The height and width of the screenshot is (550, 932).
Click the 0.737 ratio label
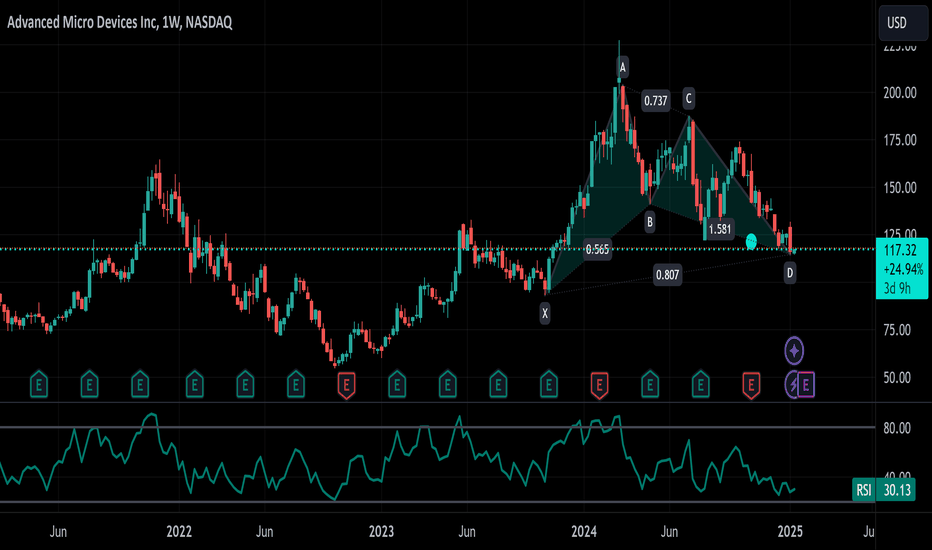click(656, 101)
